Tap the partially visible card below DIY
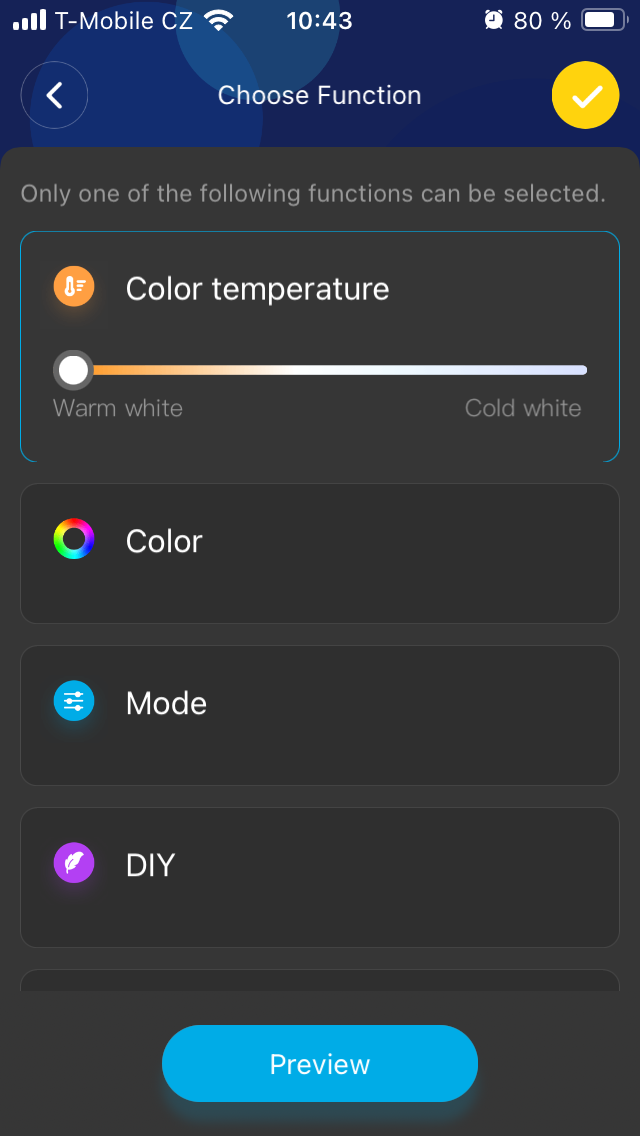The width and height of the screenshot is (640, 1136). [x=320, y=980]
